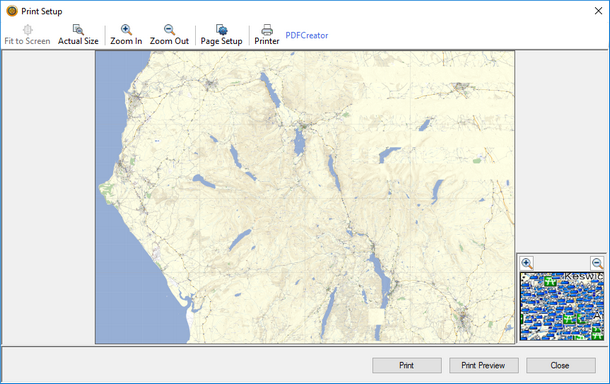Click the Fit to Screen toolbar icon

pyautogui.click(x=27, y=30)
